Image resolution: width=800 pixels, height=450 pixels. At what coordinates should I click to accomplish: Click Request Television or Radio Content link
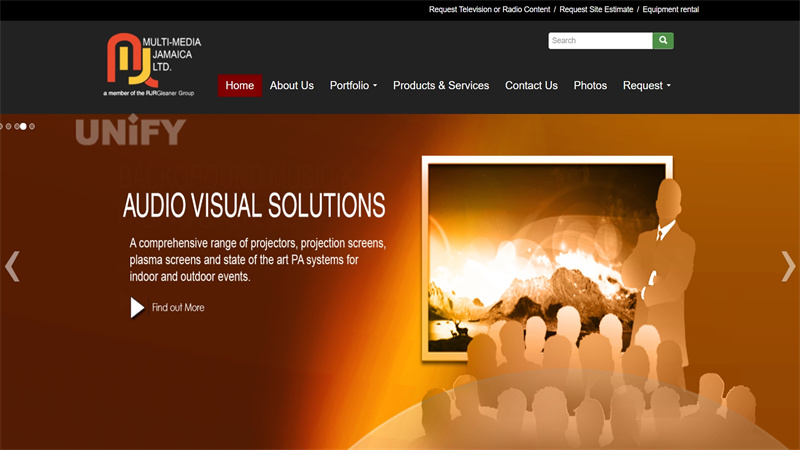click(489, 10)
